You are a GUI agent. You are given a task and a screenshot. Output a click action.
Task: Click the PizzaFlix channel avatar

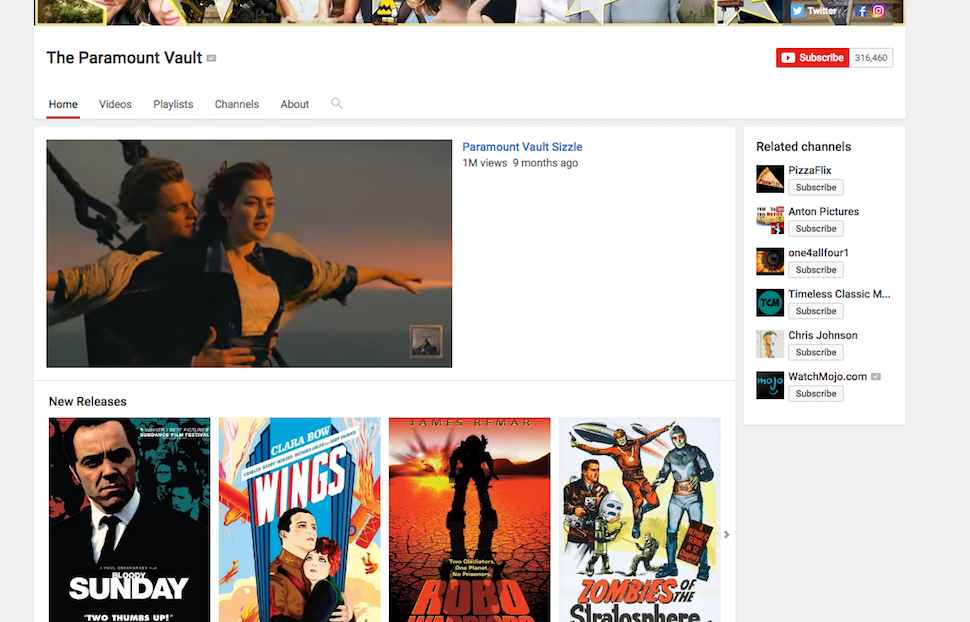tap(770, 179)
